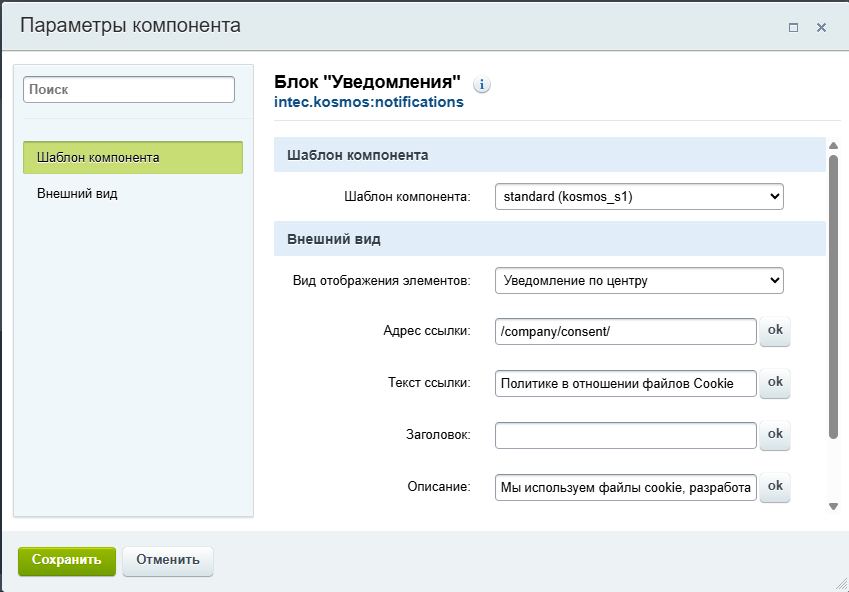Click the vertical scrollbar thumb

pos(833,295)
